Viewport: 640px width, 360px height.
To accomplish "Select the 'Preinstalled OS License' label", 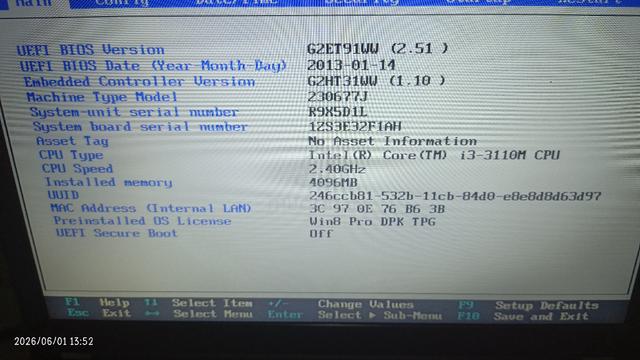I will [x=142, y=221].
